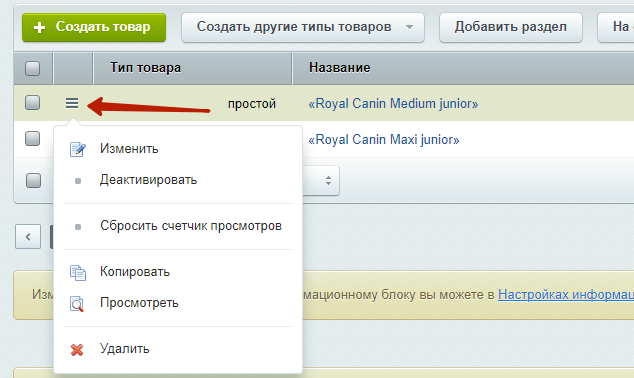Expand the Создать другие типы товаров dropdown arrow
Image resolution: width=634 pixels, height=378 pixels.
tap(410, 27)
